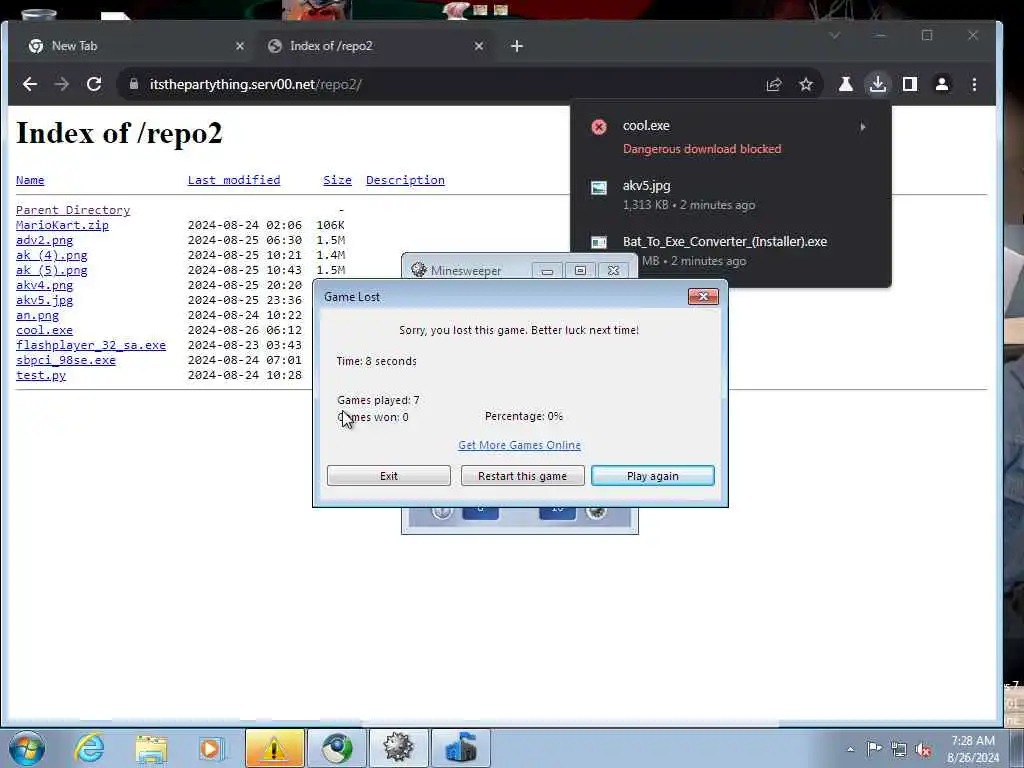Open the Chrome profile icon
Image resolution: width=1024 pixels, height=768 pixels.
(942, 84)
